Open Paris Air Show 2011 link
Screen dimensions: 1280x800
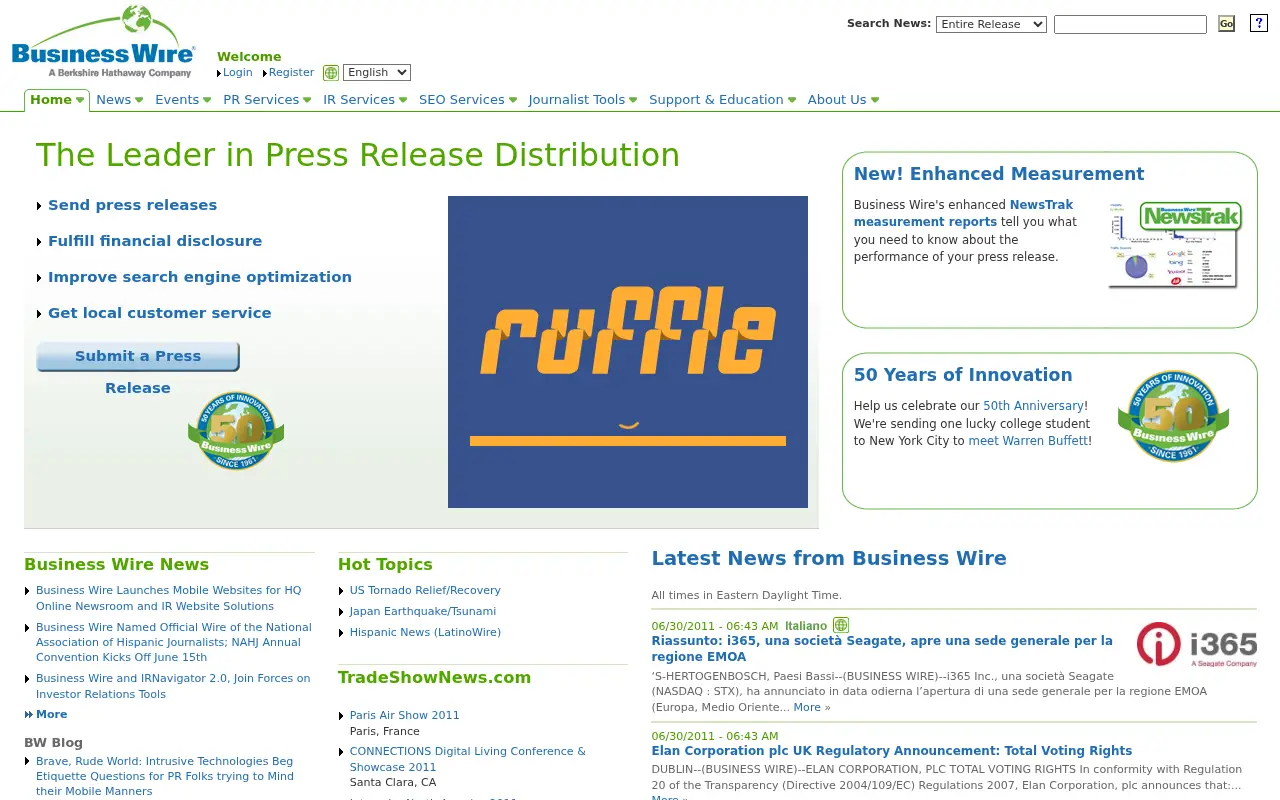[405, 715]
